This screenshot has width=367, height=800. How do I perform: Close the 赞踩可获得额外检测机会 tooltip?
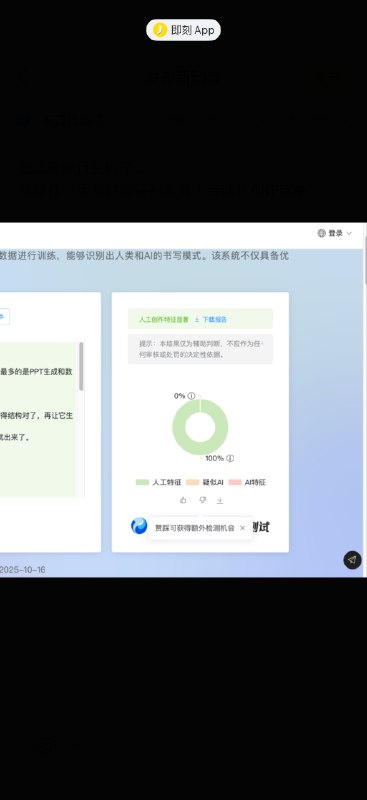pyautogui.click(x=242, y=528)
